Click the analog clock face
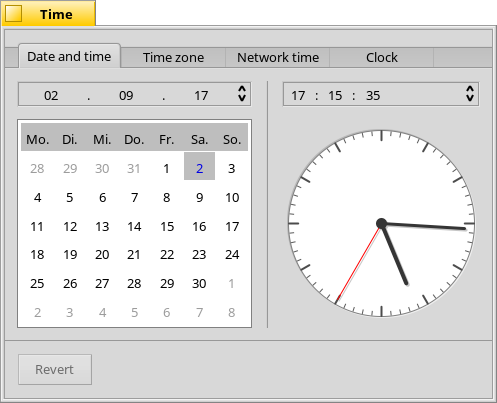The width and height of the screenshot is (497, 403). click(382, 223)
